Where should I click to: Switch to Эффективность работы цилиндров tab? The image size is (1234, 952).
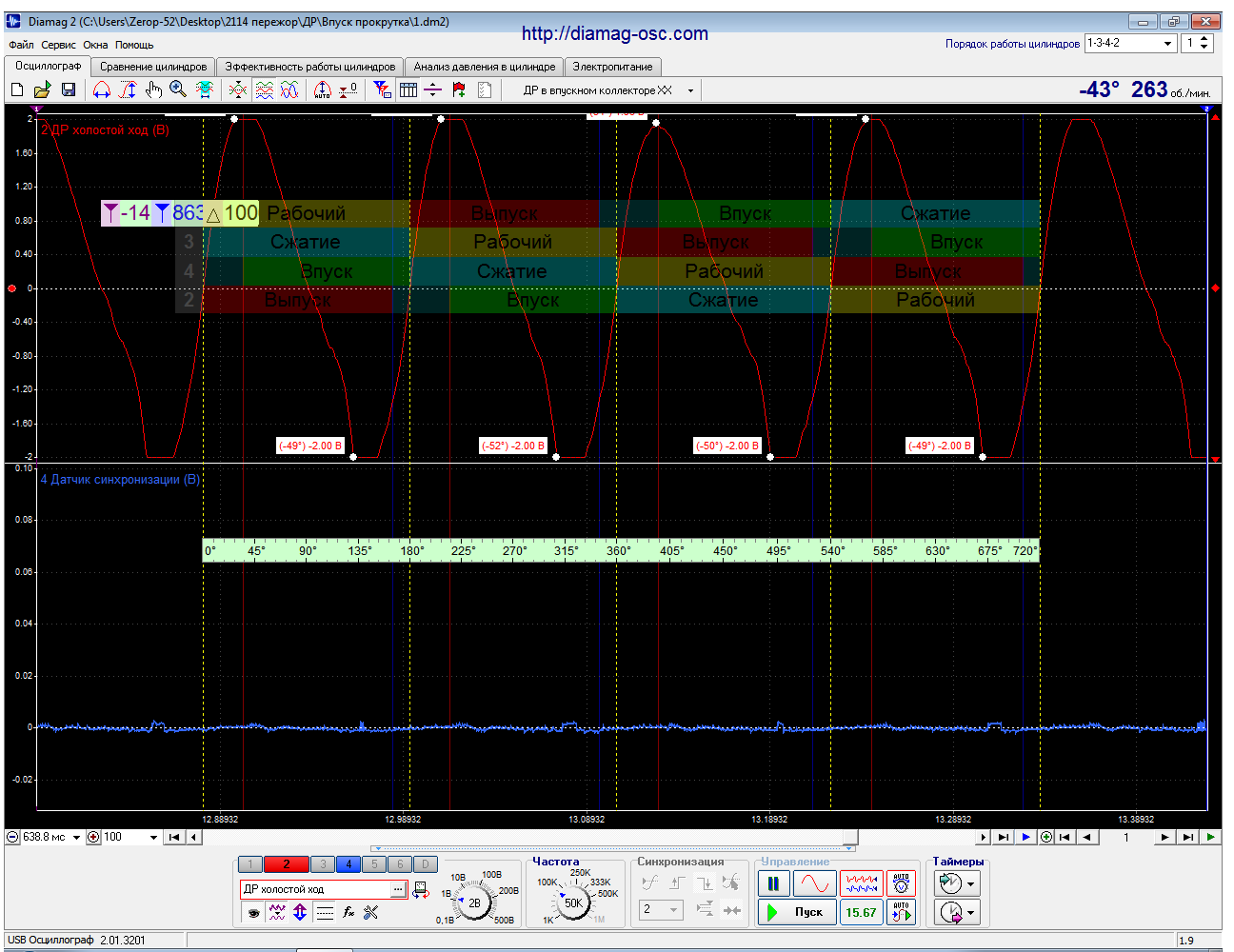coord(309,67)
